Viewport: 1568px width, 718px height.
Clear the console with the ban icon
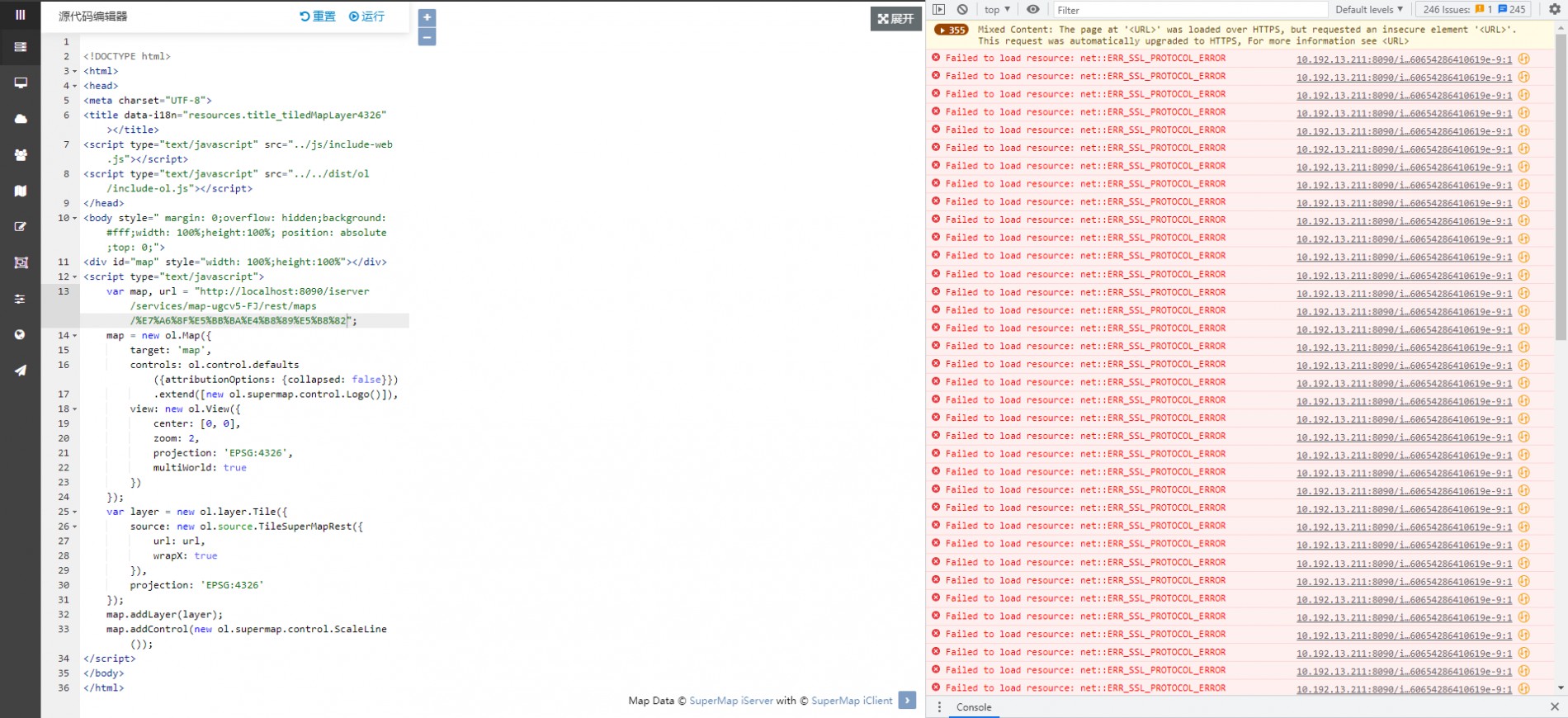(x=962, y=10)
